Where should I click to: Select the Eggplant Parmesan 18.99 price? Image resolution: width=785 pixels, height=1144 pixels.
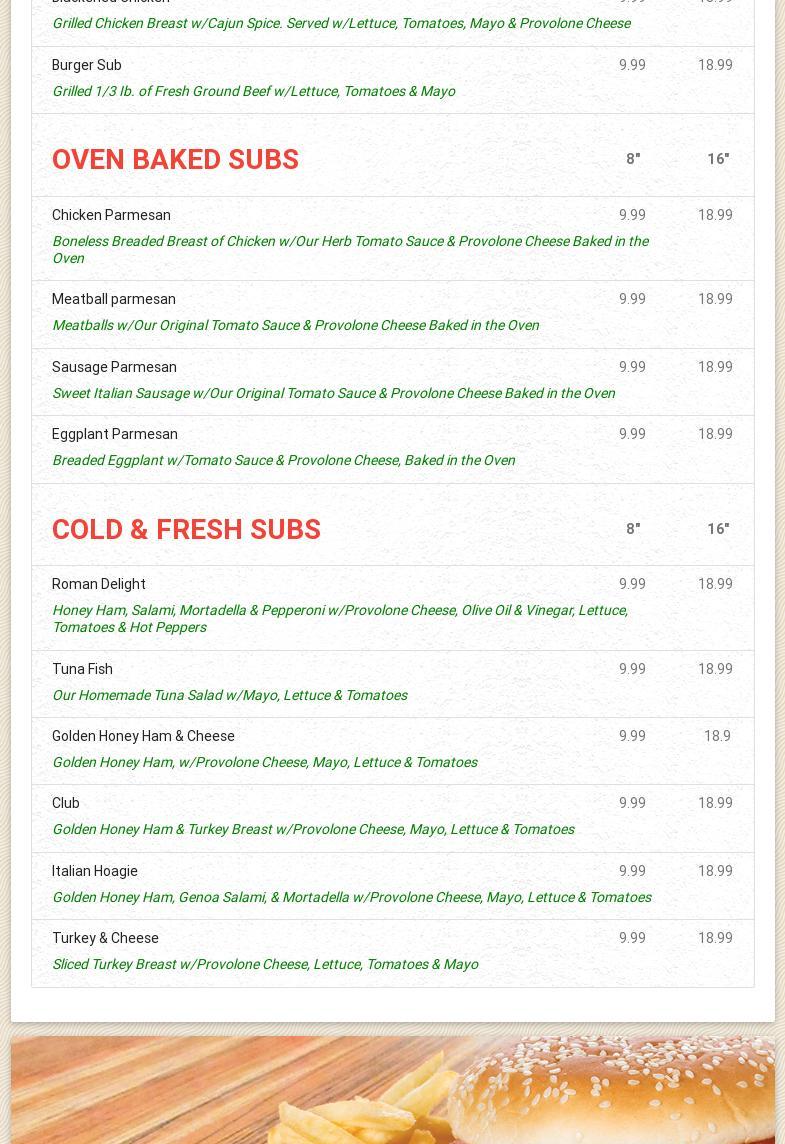[x=715, y=434]
